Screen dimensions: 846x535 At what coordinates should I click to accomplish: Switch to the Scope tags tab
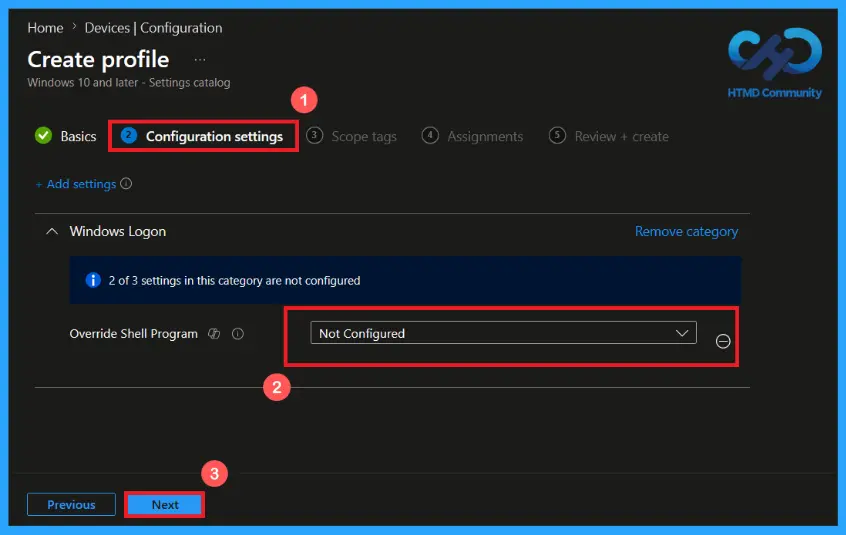(352, 136)
